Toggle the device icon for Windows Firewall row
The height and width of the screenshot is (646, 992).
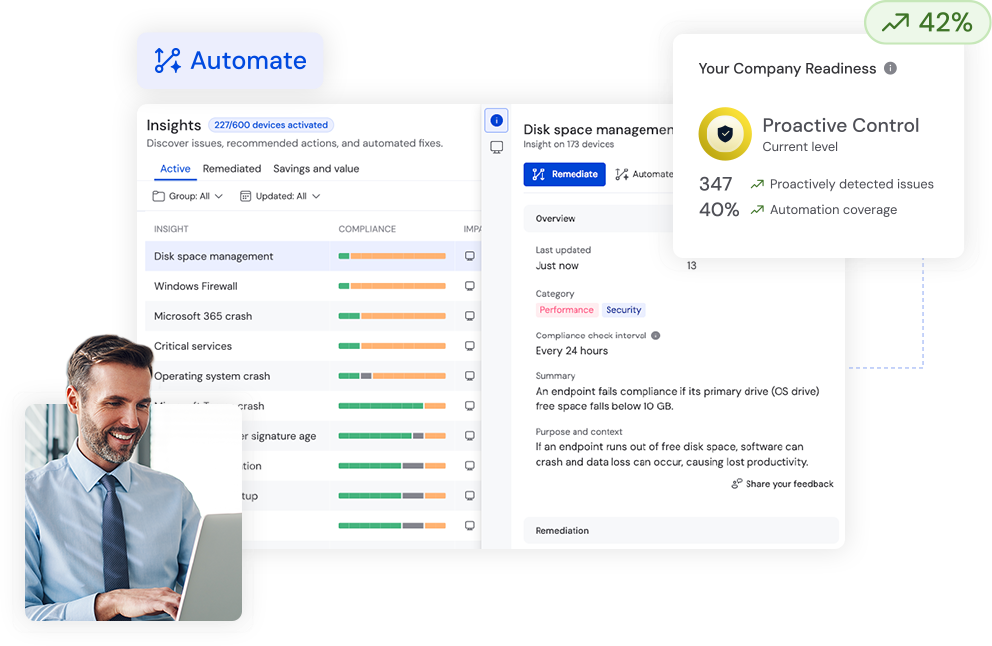[469, 286]
